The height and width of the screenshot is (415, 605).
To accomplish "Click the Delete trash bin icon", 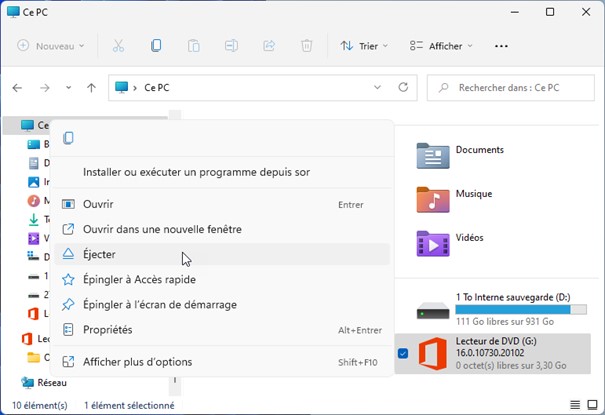I will tap(307, 46).
